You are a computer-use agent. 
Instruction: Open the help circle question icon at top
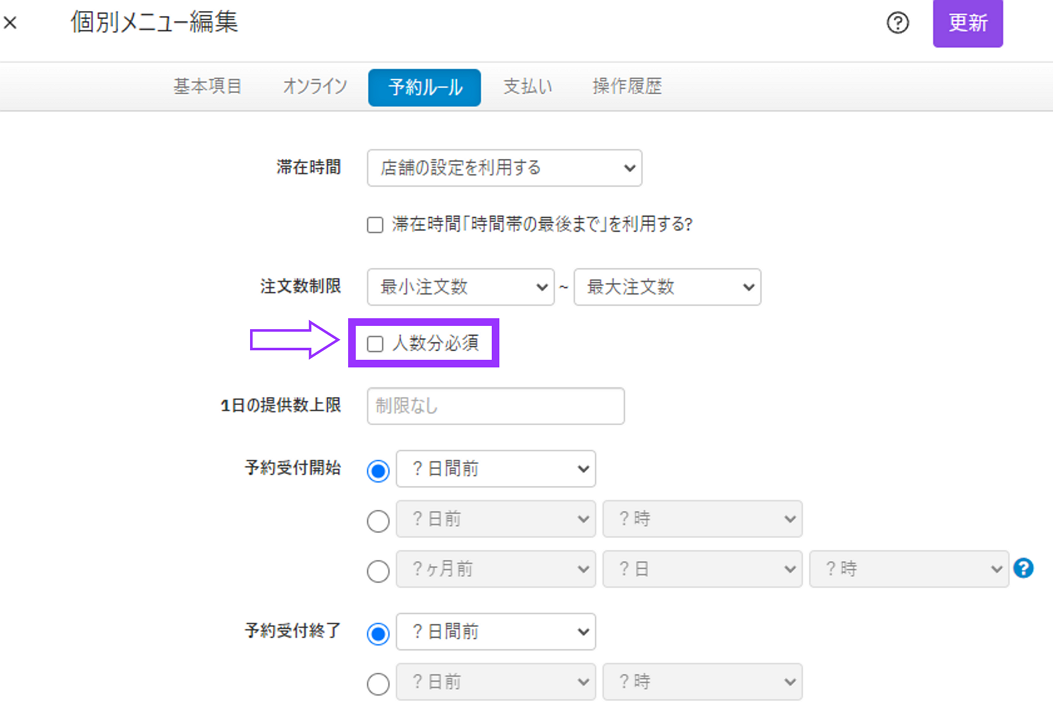coord(898,23)
